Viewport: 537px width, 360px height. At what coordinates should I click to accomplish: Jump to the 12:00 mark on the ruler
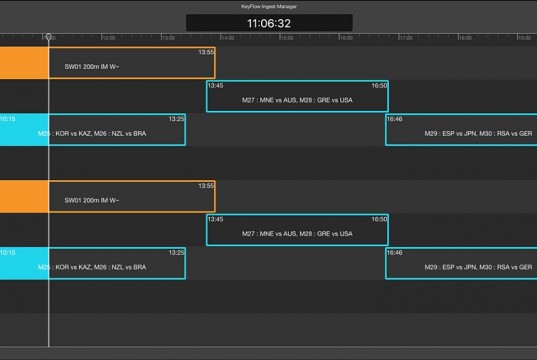(x=109, y=38)
